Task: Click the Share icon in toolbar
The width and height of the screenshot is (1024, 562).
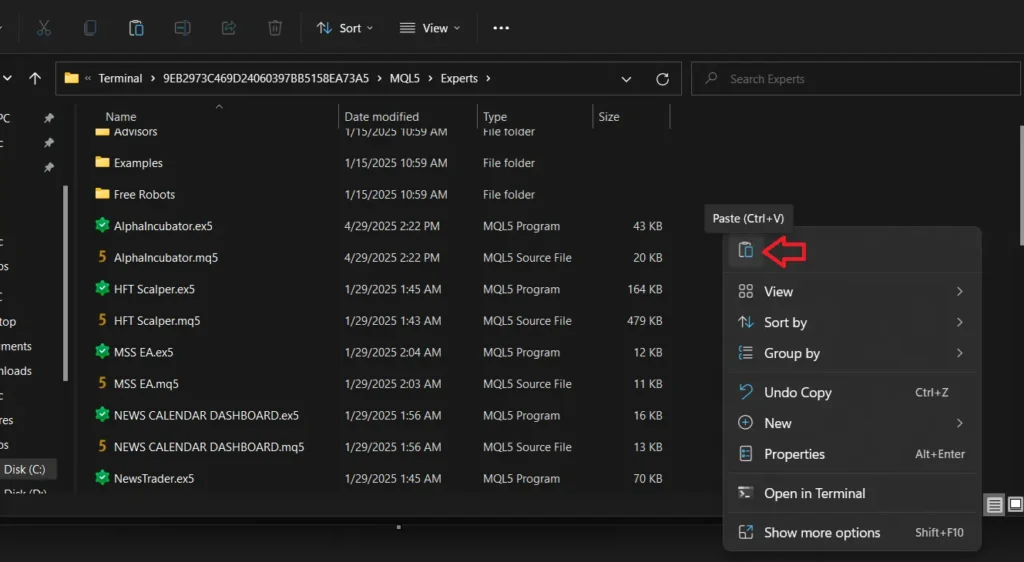Action: pos(229,28)
